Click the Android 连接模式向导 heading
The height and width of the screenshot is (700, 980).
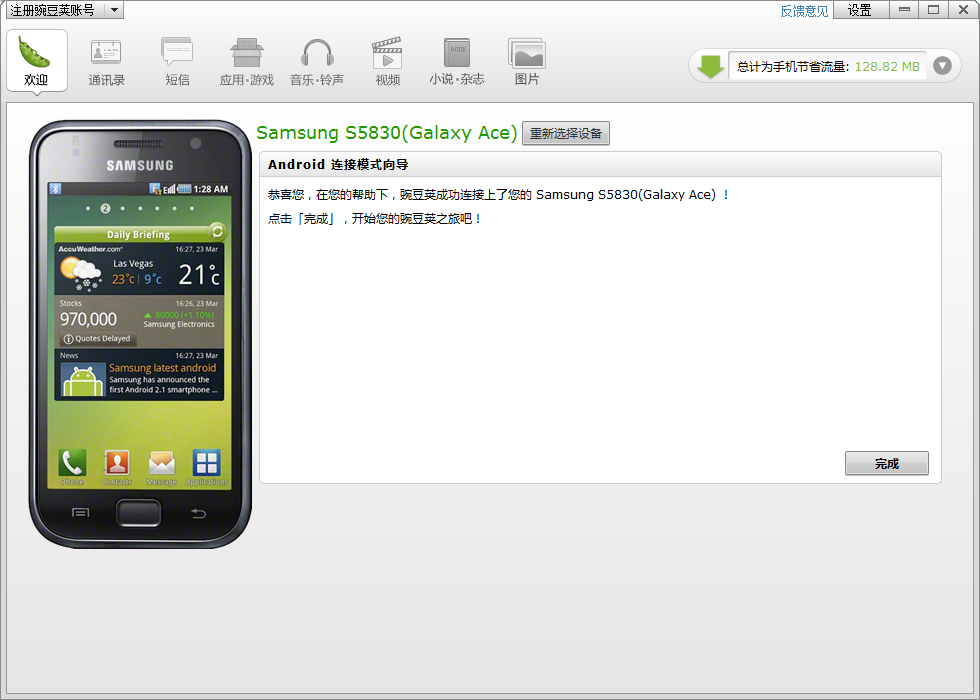point(338,164)
